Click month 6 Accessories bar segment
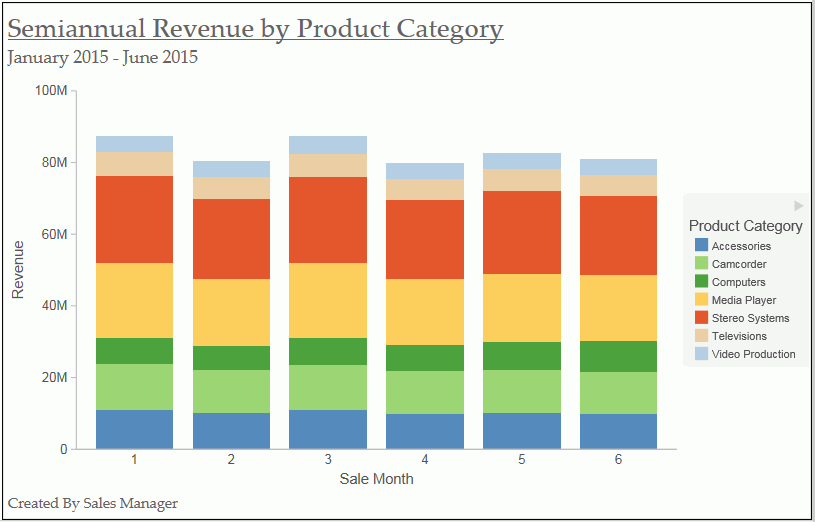Image resolution: width=815 pixels, height=522 pixels. [x=619, y=432]
